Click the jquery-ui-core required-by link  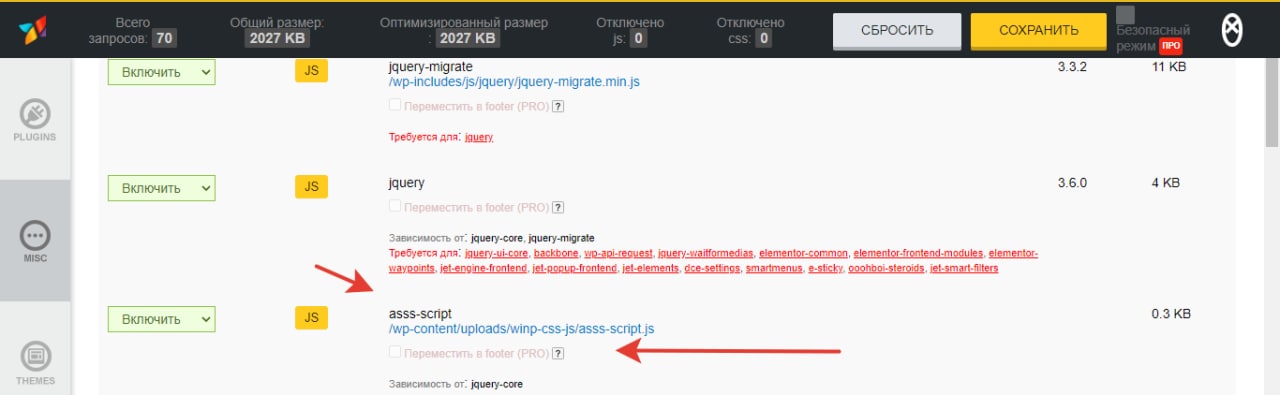(x=496, y=253)
